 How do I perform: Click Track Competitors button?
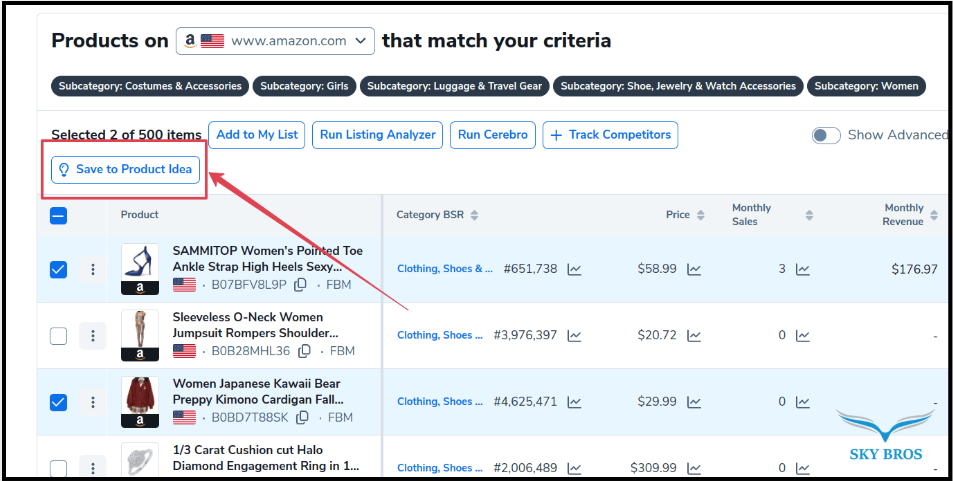[610, 135]
